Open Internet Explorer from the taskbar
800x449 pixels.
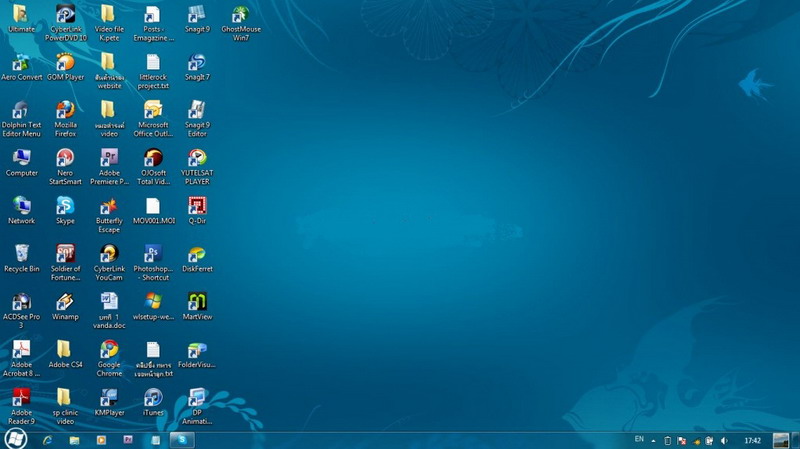pyautogui.click(x=47, y=440)
